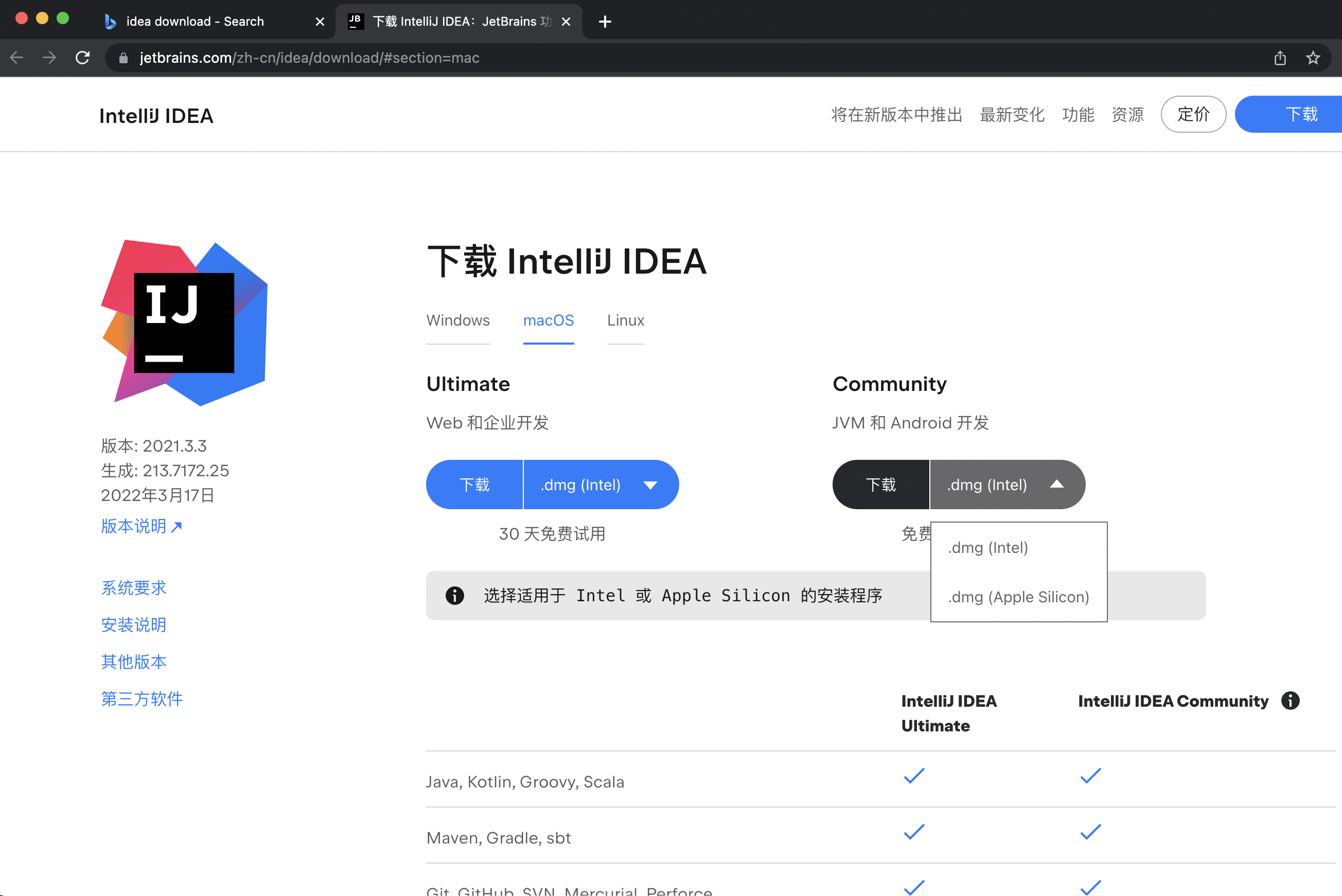This screenshot has width=1342, height=896.
Task: Expand Ultimate .dmg (Intel) dropdown
Action: 601,485
